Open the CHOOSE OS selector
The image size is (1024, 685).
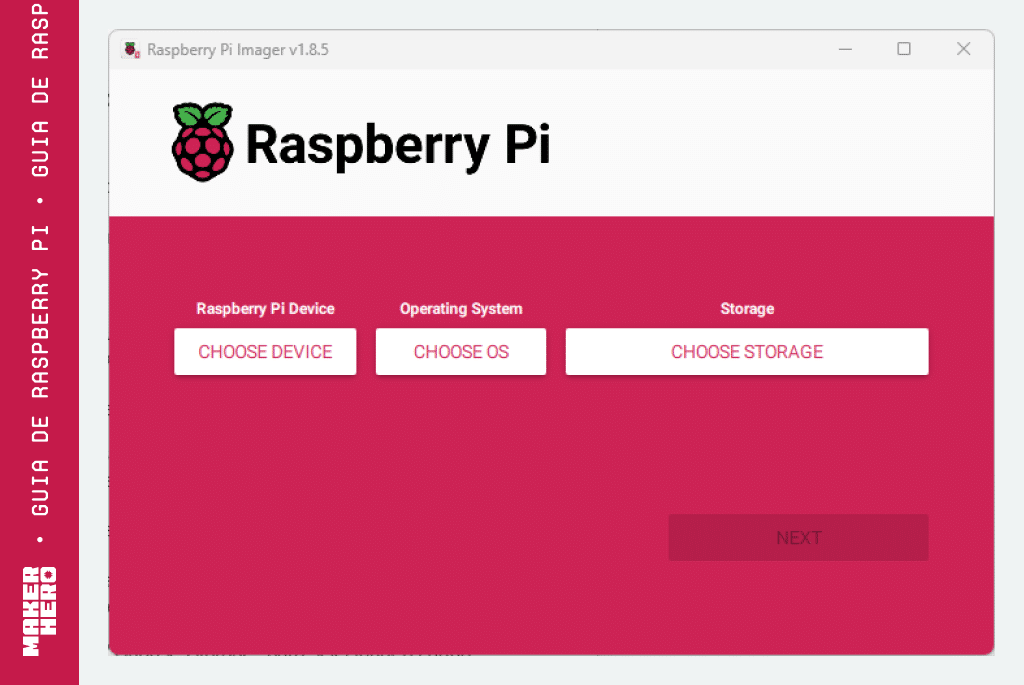coord(460,351)
